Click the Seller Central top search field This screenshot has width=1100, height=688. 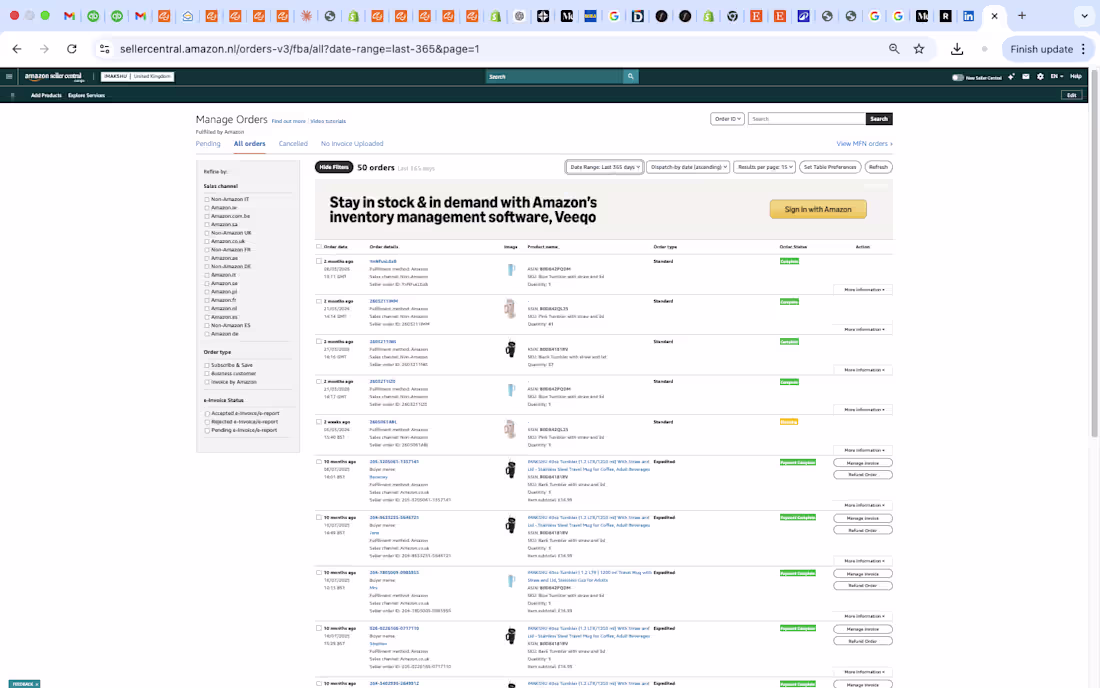pyautogui.click(x=554, y=76)
